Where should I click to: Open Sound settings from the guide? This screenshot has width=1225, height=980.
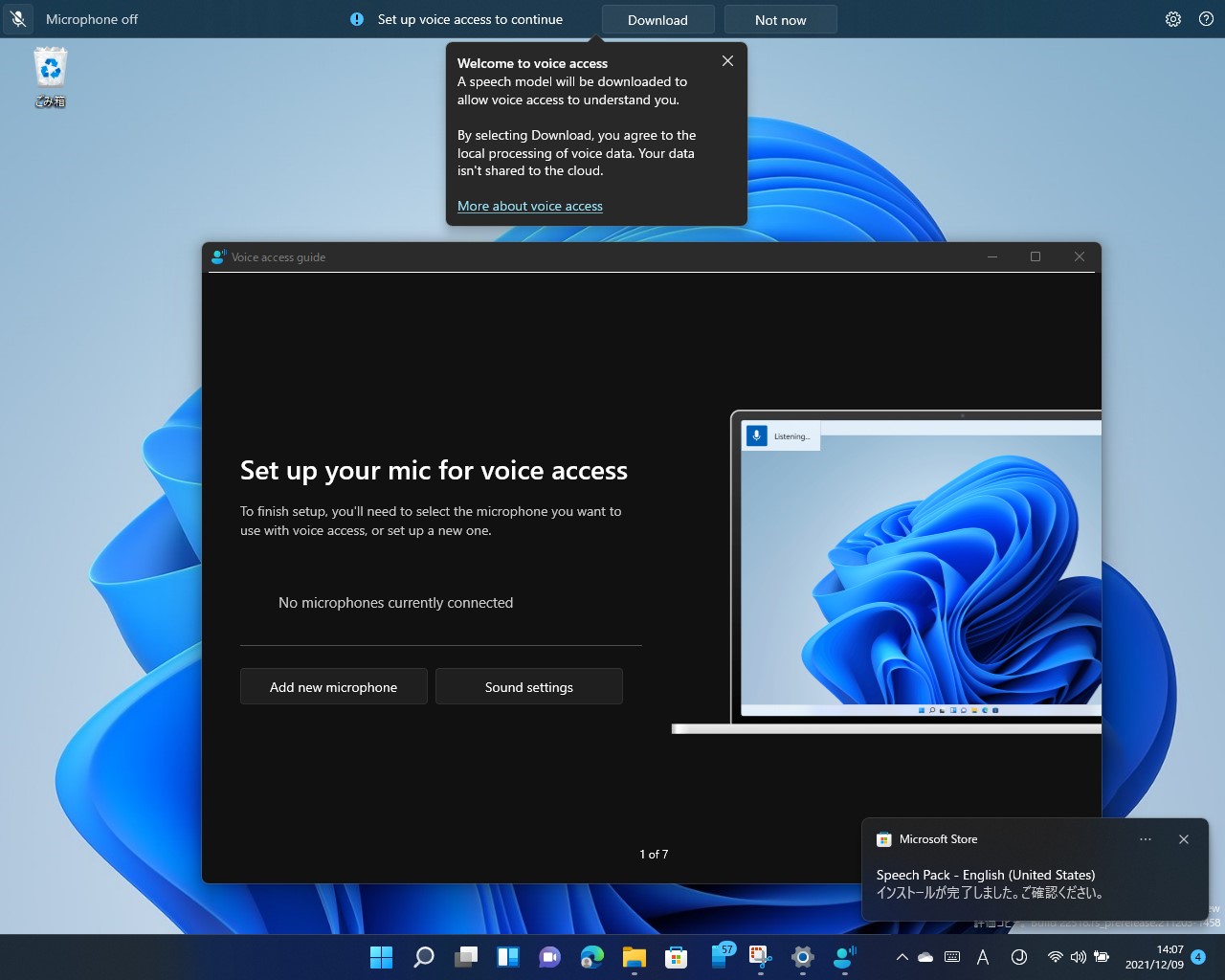tap(528, 687)
